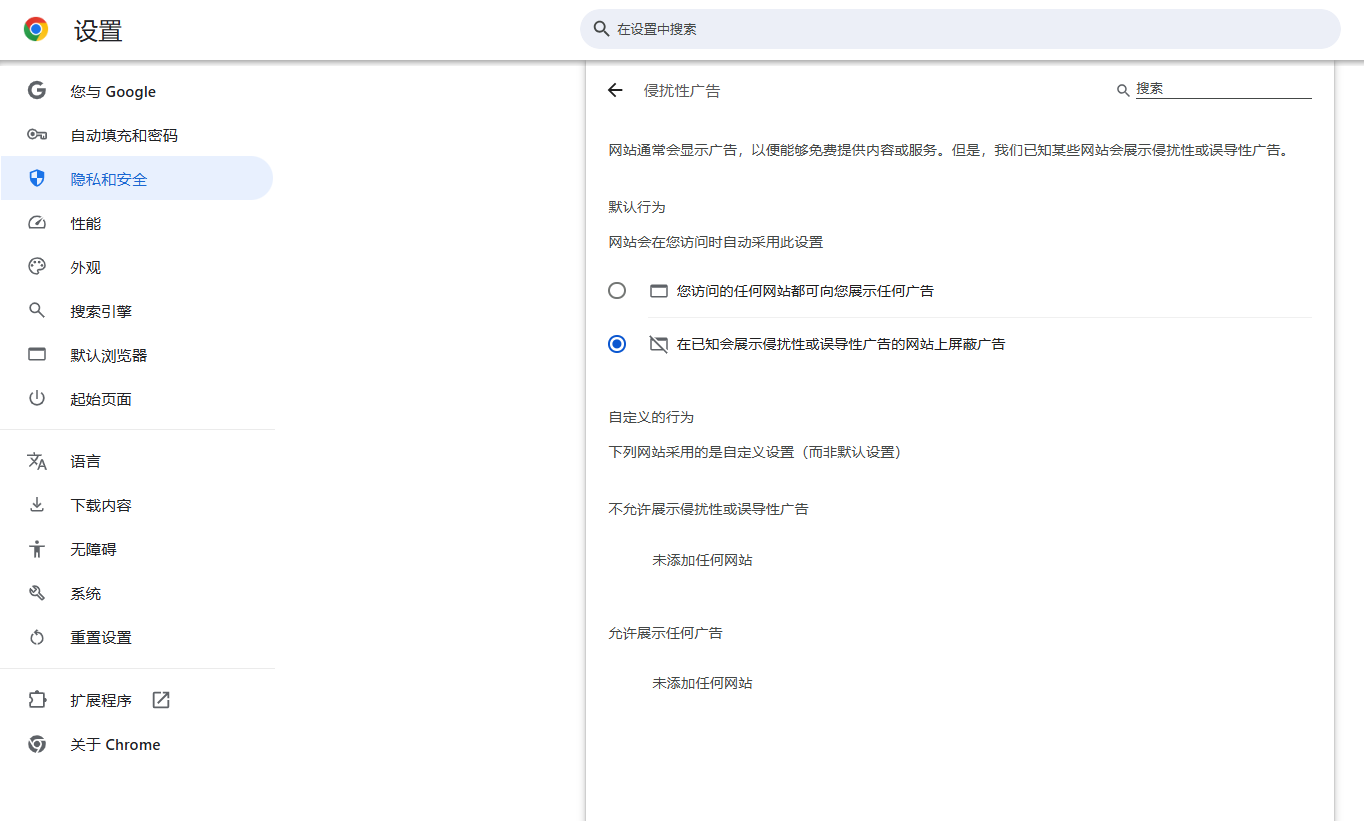
Task: Click the Chrome icon beside 关于 Chrome
Action: click(37, 744)
